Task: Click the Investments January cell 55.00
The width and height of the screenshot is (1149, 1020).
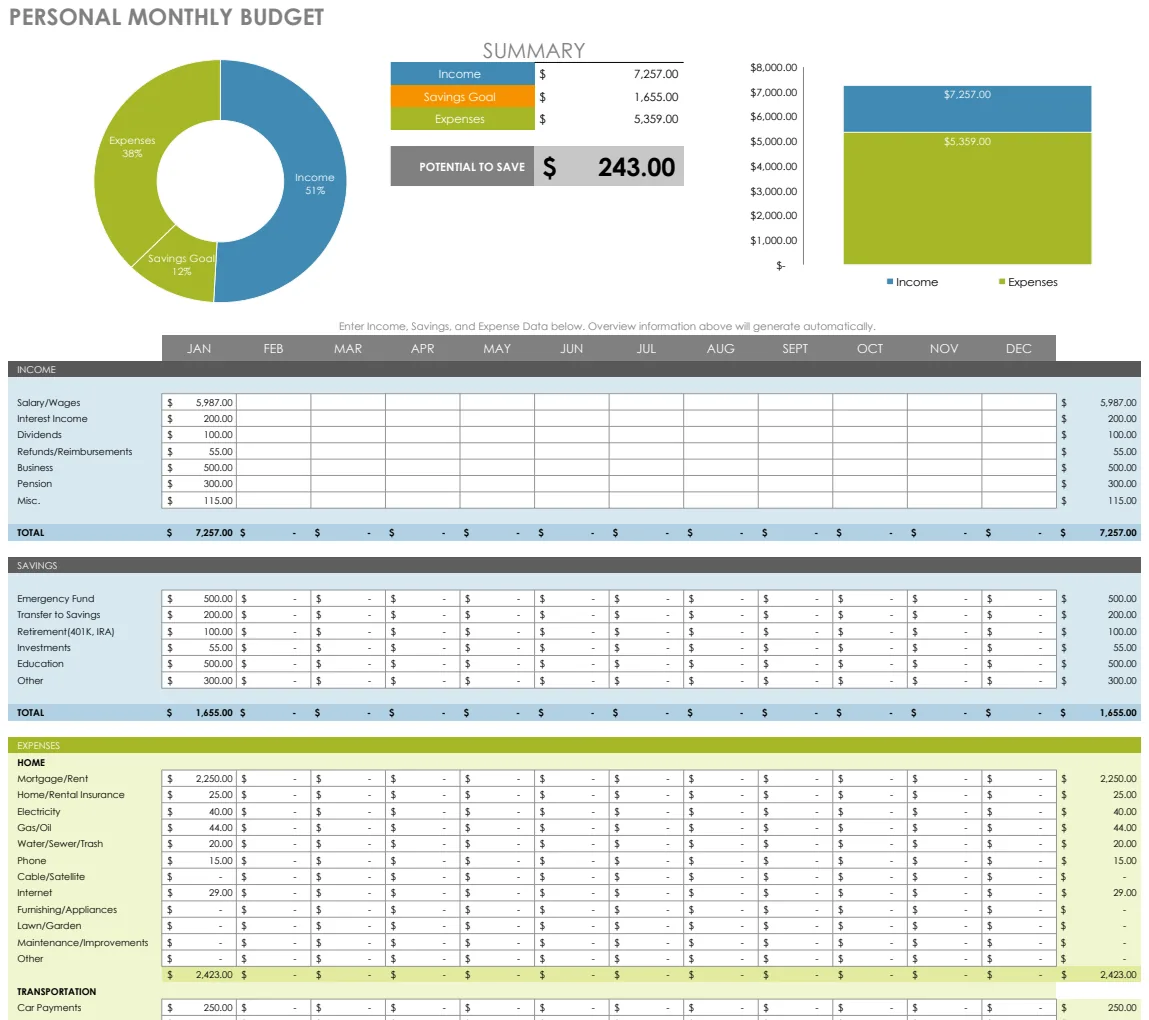Action: (199, 648)
